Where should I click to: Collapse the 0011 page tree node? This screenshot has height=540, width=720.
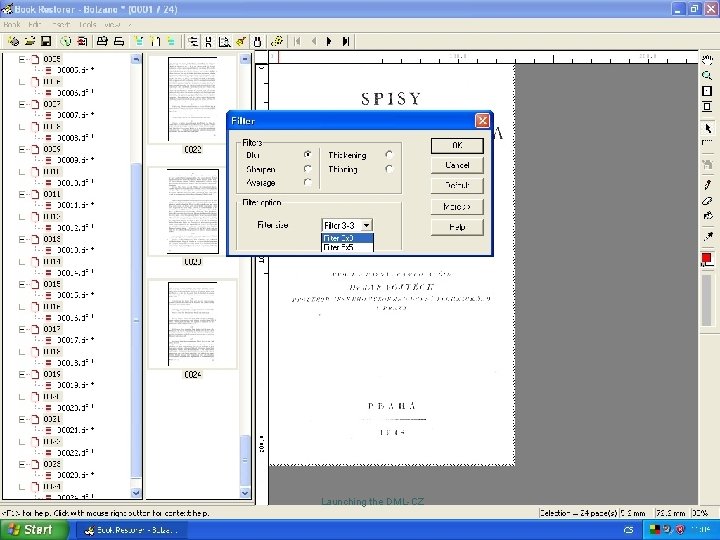[x=22, y=194]
